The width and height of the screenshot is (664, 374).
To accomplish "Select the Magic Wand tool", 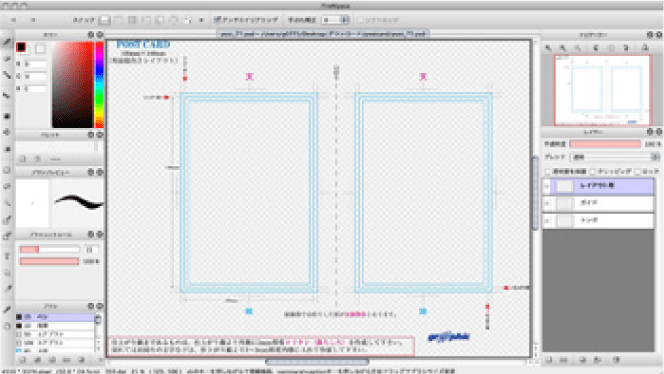I will (7, 203).
